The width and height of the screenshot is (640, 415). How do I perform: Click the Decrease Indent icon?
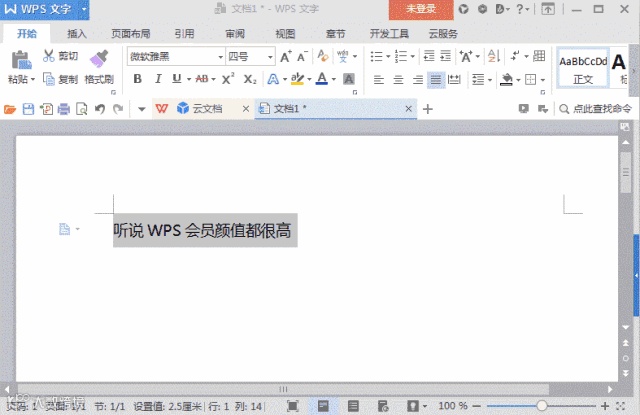coord(429,56)
